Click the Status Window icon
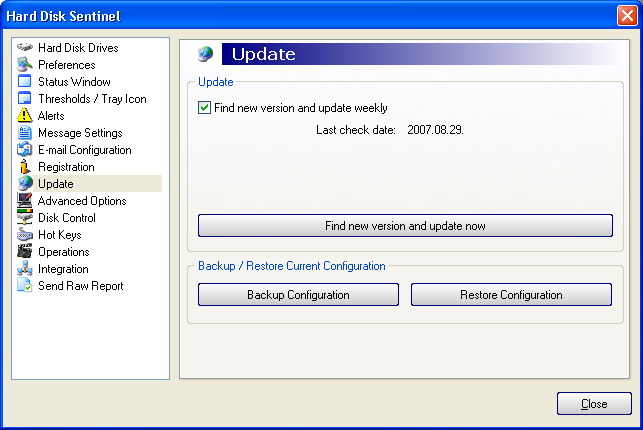 (x=25, y=81)
